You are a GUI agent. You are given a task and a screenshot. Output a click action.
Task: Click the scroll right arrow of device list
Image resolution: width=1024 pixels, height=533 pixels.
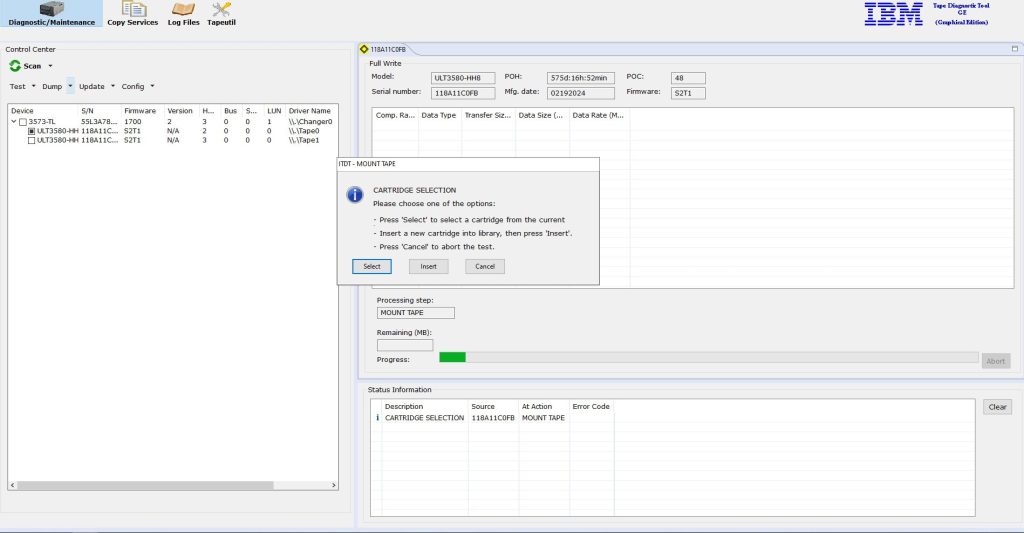[x=334, y=485]
